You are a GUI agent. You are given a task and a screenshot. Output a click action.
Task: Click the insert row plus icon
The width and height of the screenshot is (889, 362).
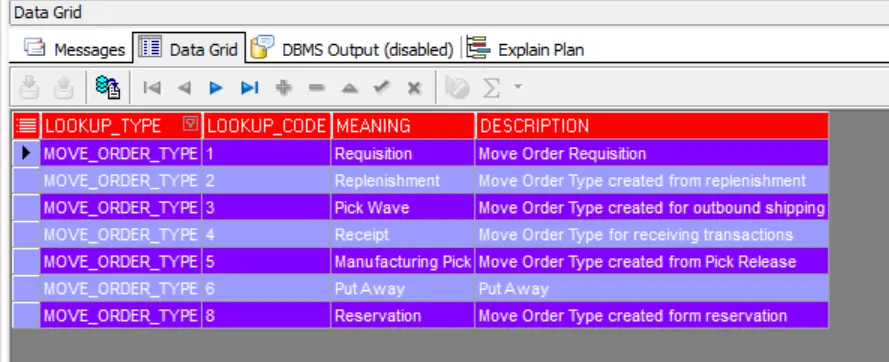point(283,88)
